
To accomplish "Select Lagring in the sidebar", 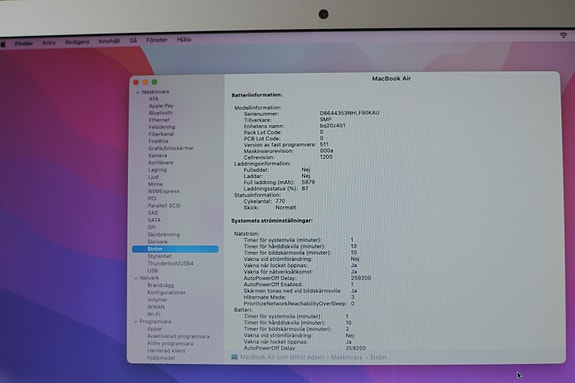I will (157, 170).
